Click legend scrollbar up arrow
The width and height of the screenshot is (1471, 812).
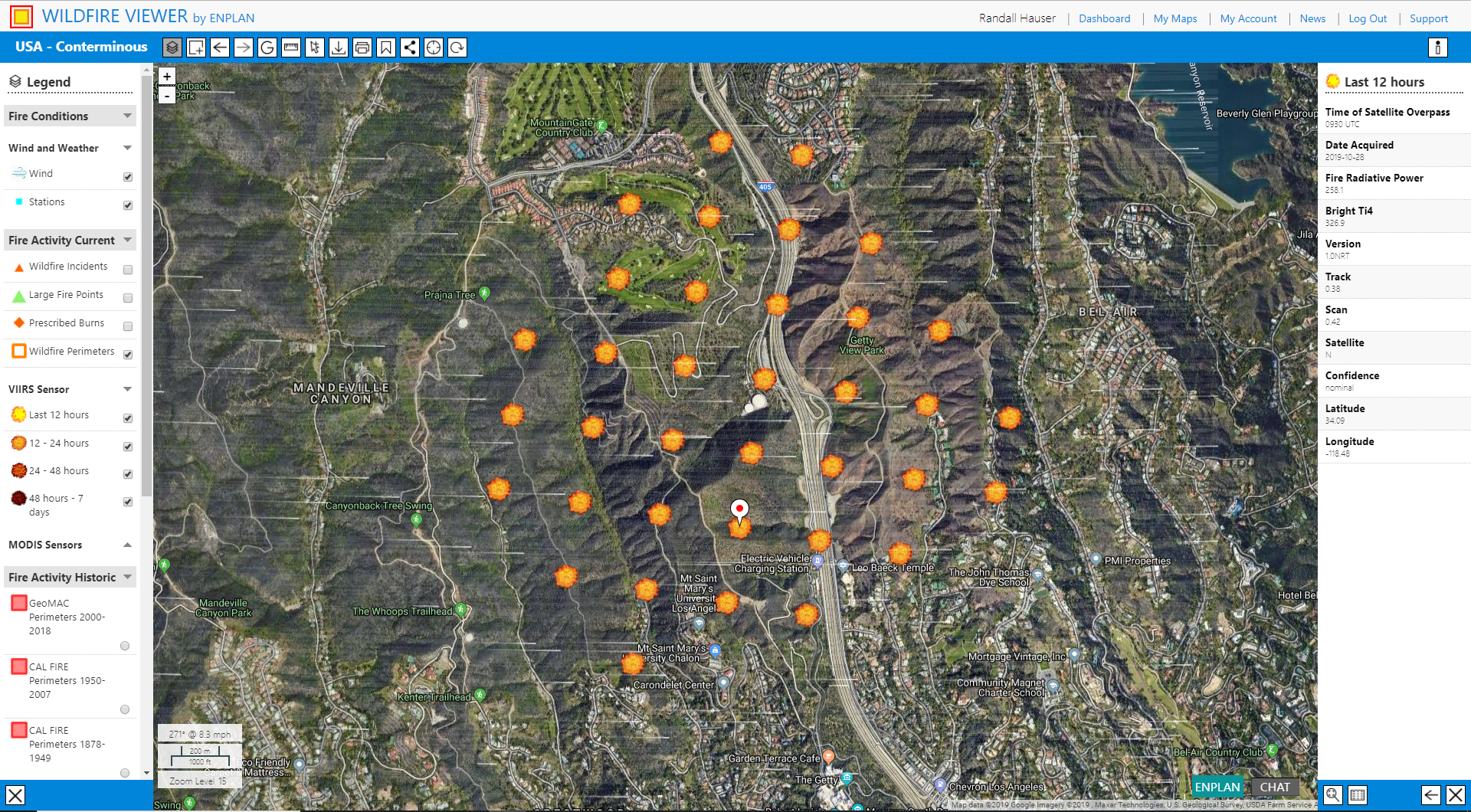[146, 69]
